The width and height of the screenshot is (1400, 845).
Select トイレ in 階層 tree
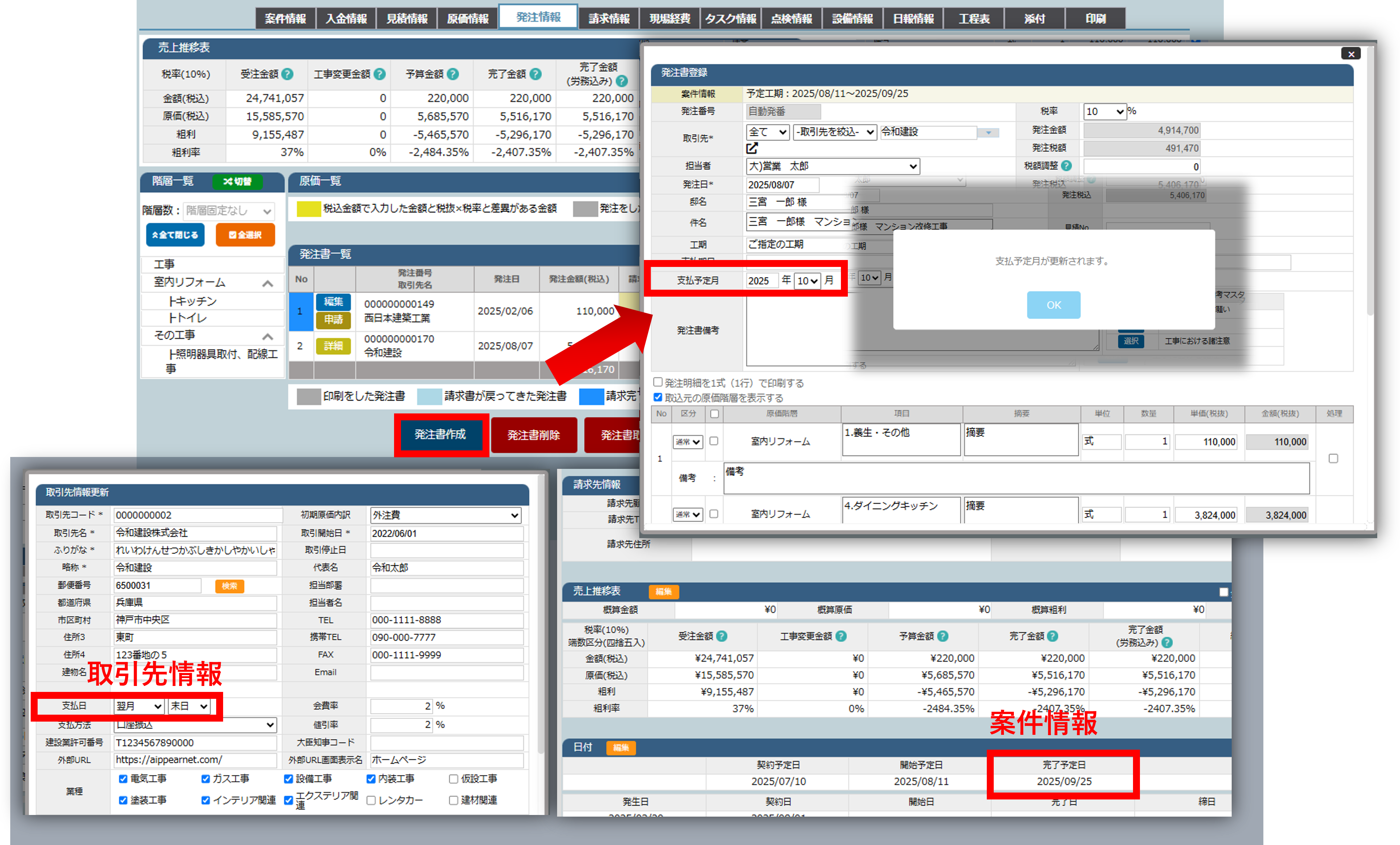click(187, 318)
